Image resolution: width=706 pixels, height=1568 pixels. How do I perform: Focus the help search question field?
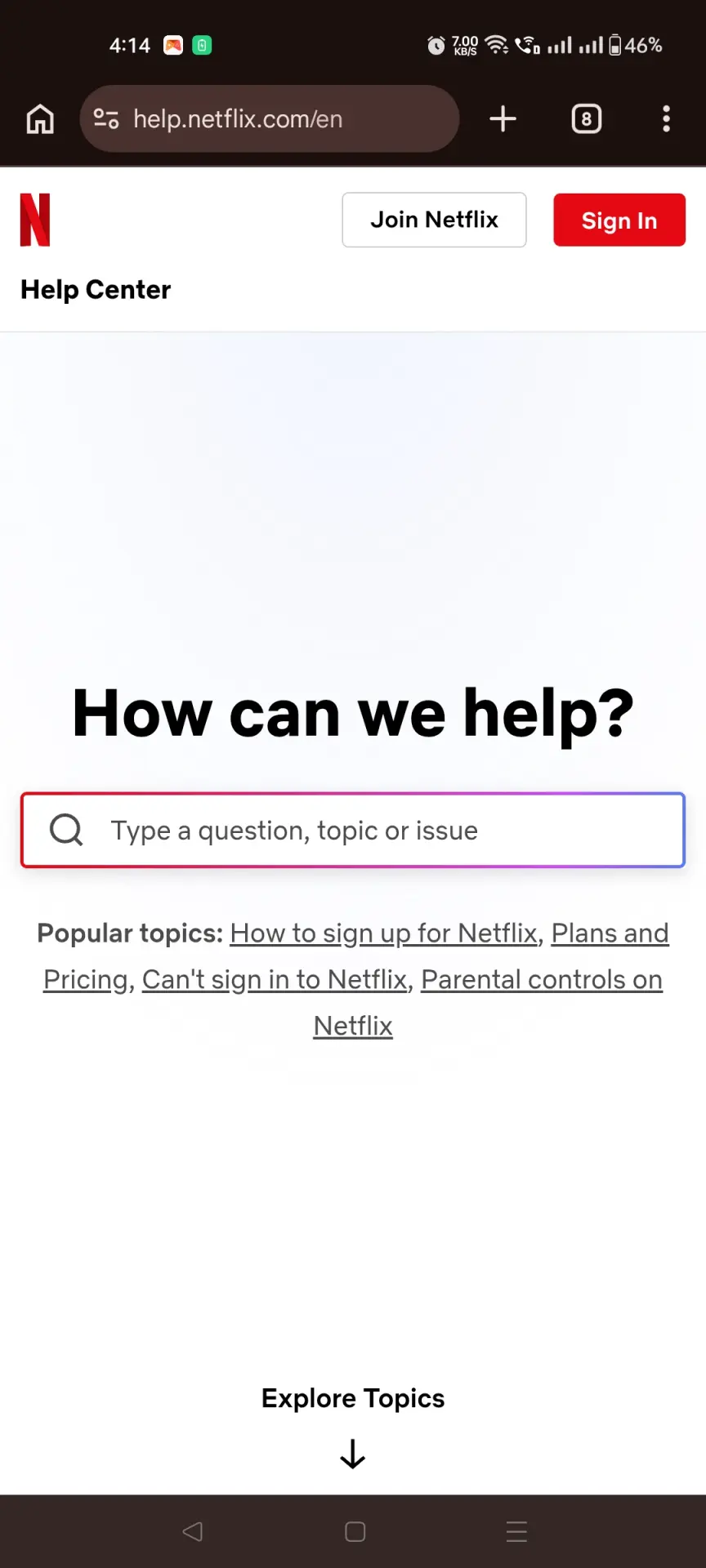tap(353, 830)
